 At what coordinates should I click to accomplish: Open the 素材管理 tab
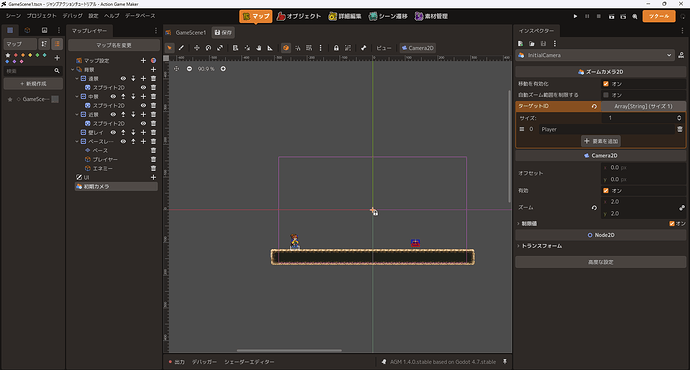tap(431, 16)
